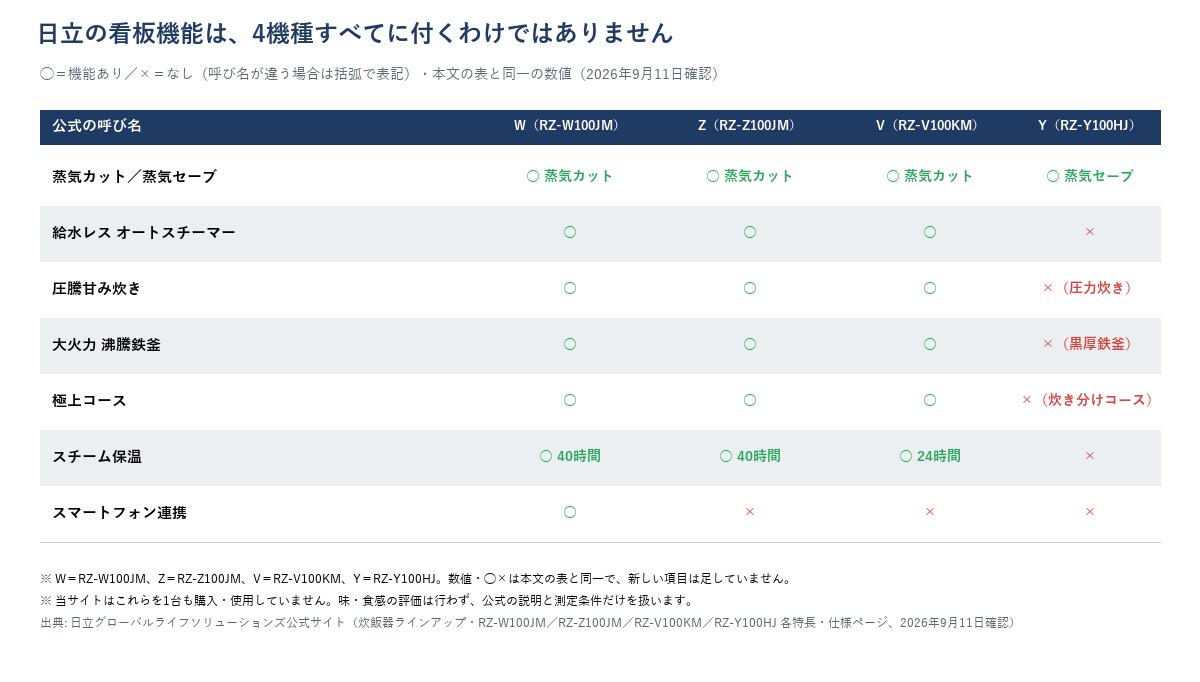The image size is (1200, 682).
Task: Click the Z column × for スマートフォン連携
Action: click(x=750, y=512)
